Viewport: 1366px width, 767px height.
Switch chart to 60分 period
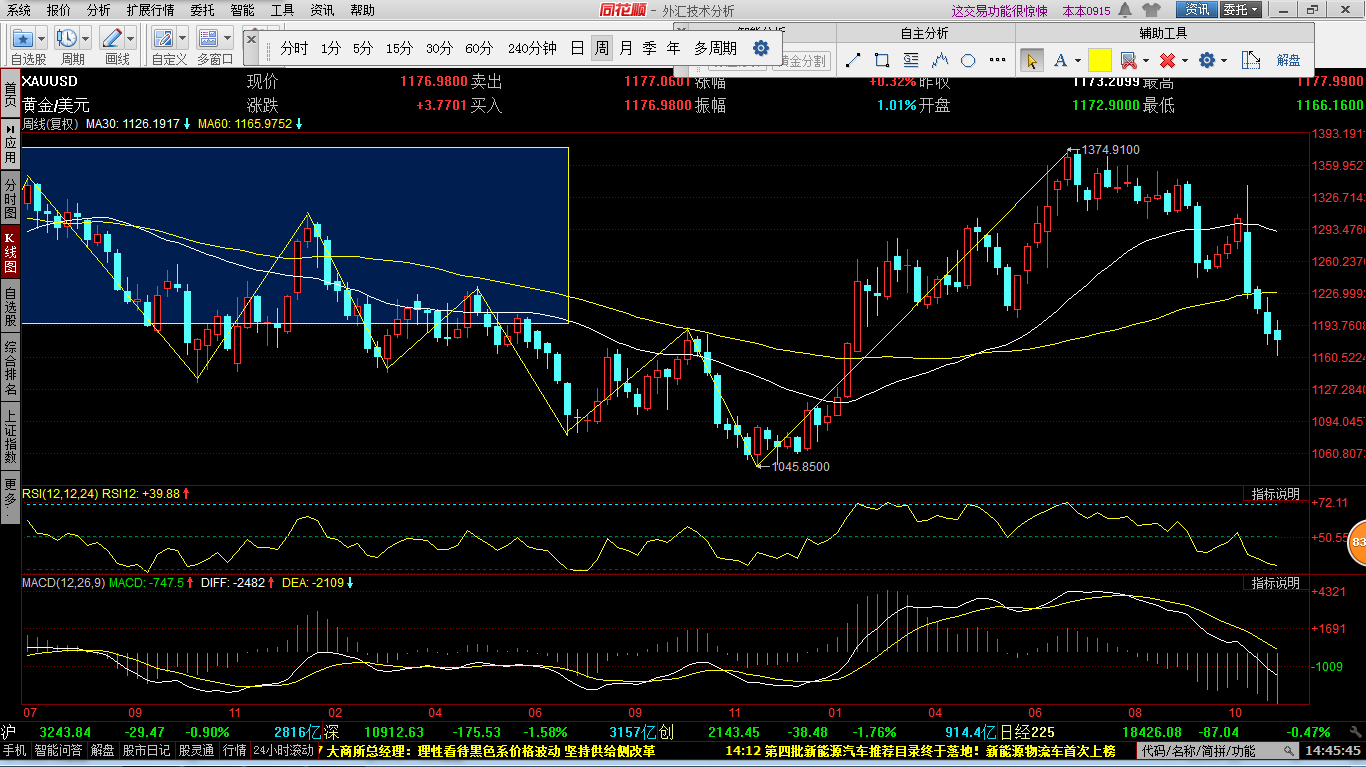point(479,48)
